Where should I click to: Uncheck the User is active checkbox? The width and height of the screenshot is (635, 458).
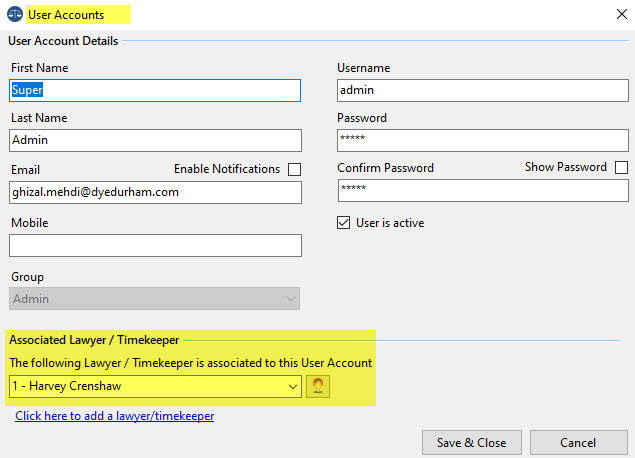pyautogui.click(x=343, y=223)
